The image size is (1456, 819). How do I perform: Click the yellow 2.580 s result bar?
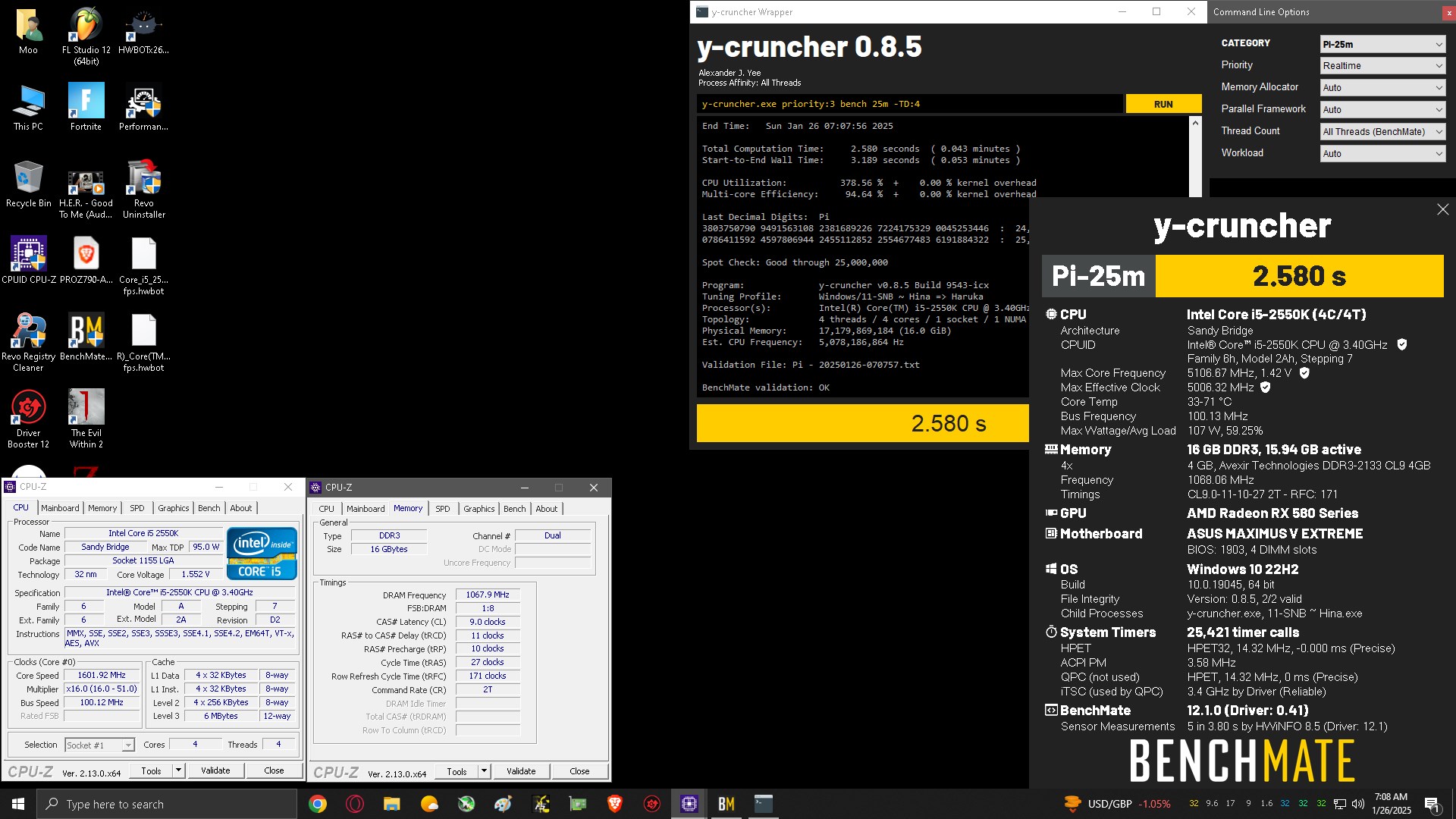tap(862, 423)
